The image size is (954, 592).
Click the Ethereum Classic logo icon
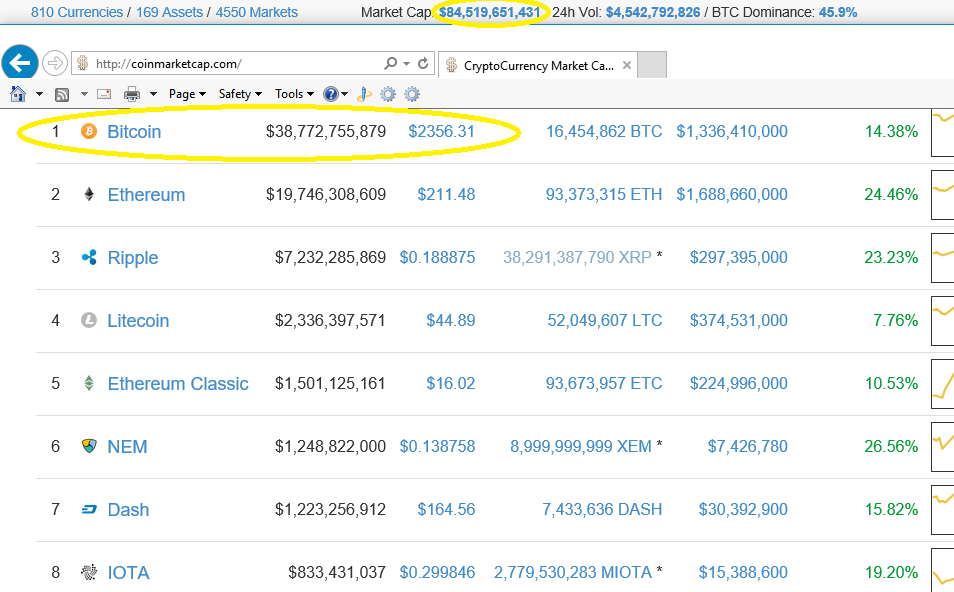(89, 383)
